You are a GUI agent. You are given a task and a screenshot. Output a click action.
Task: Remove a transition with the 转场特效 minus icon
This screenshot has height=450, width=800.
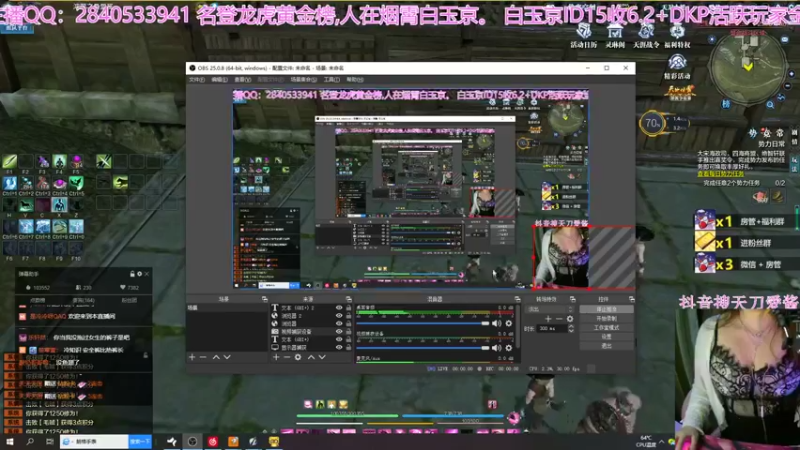tap(559, 319)
